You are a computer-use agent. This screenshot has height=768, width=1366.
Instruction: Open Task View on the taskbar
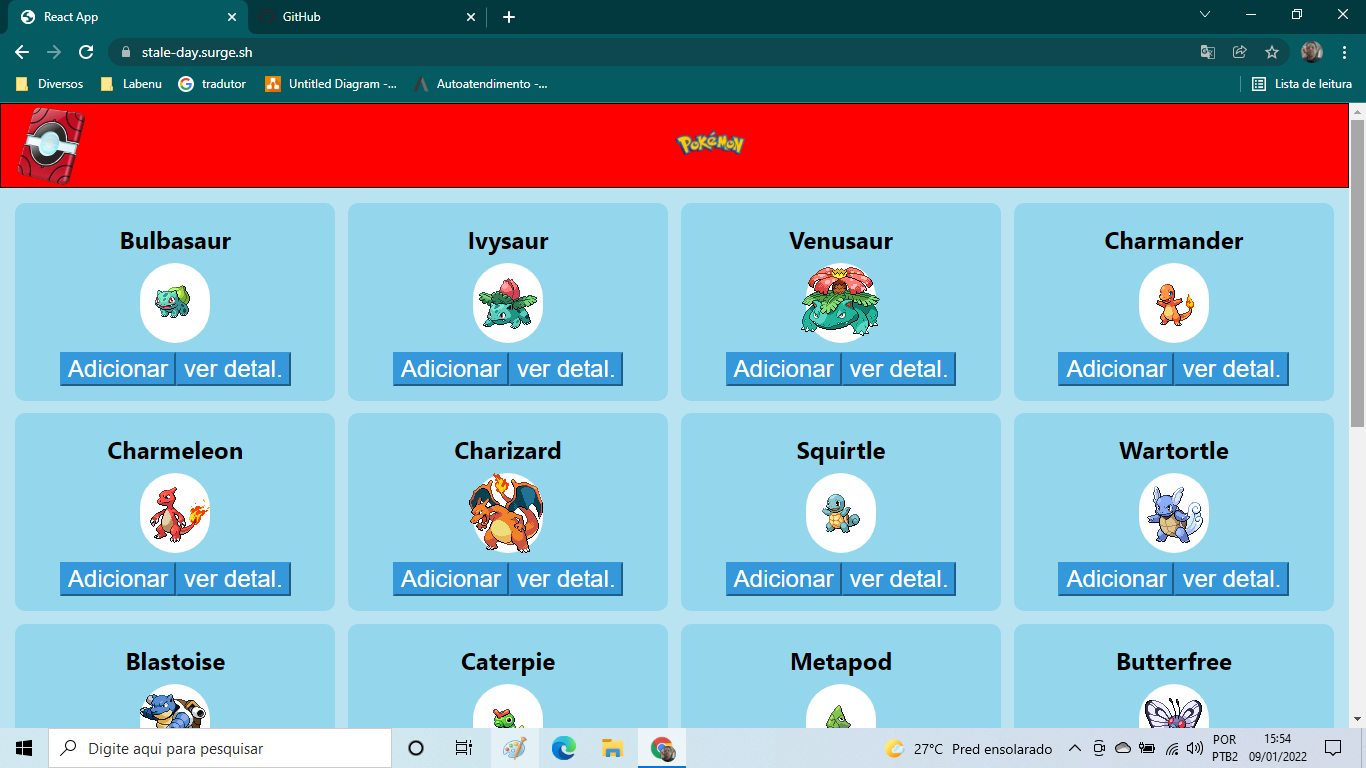pos(464,748)
